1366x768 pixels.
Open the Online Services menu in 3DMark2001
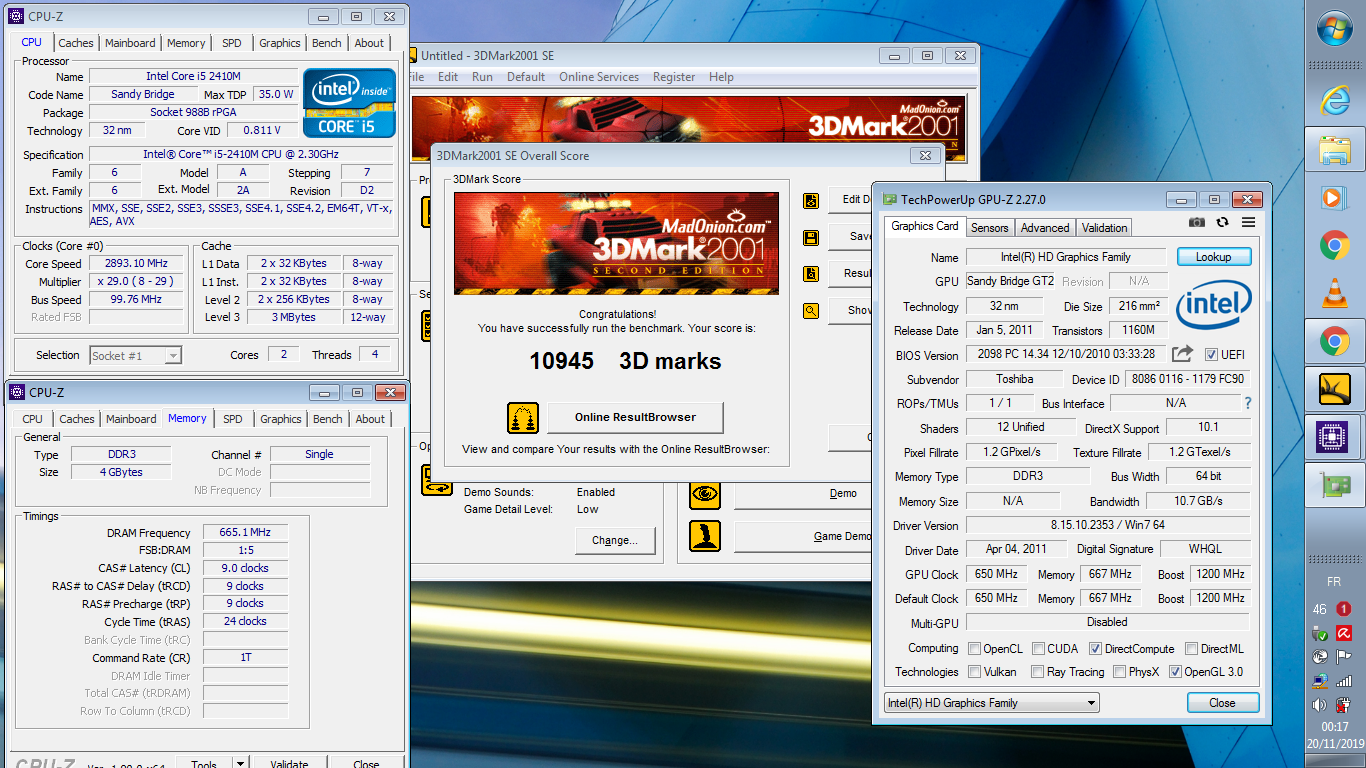click(598, 77)
